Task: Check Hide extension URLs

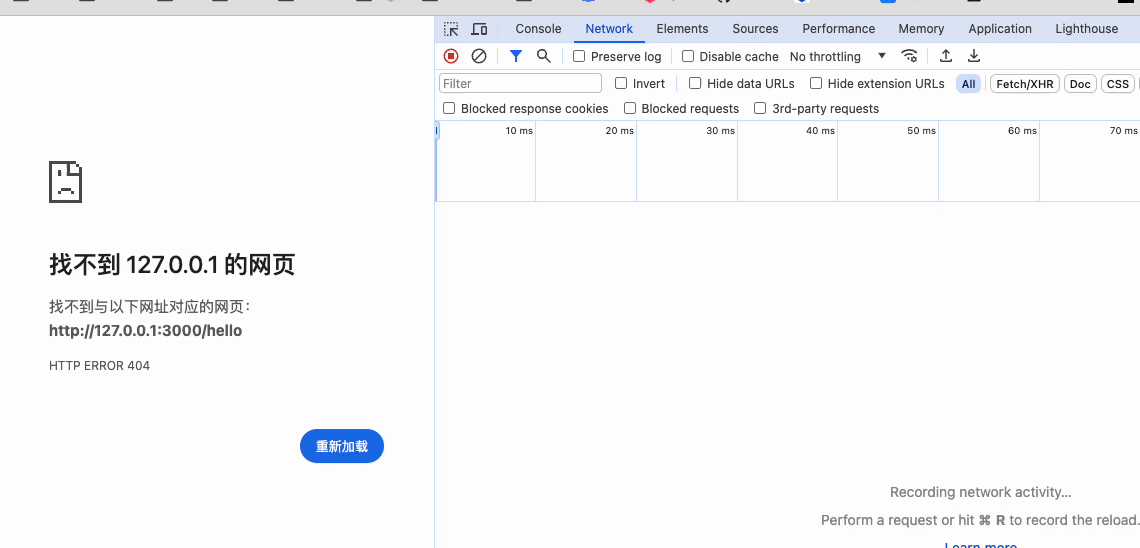Action: tap(816, 84)
